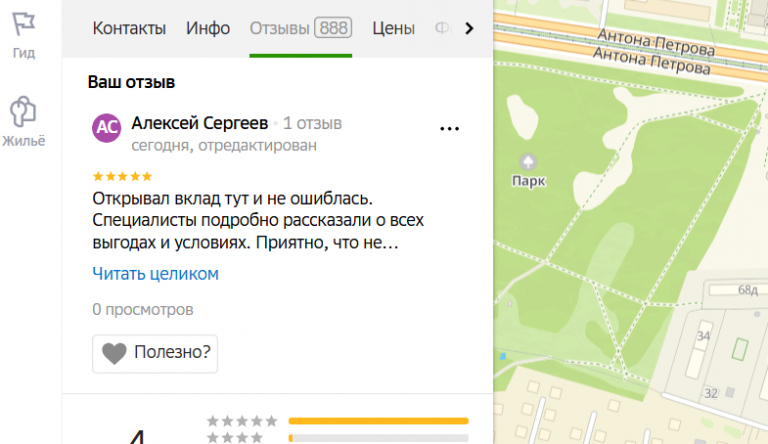Click the '0 просмотров' text
The image size is (768, 444).
pos(143,310)
